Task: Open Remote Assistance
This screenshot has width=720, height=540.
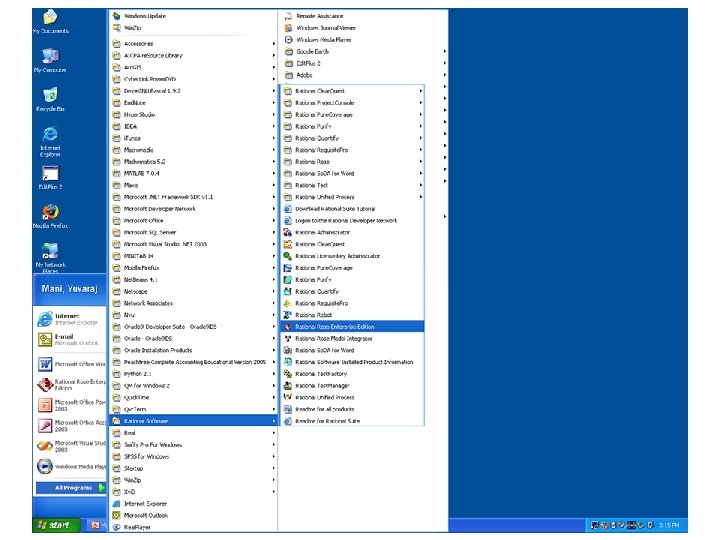Action: point(365,16)
